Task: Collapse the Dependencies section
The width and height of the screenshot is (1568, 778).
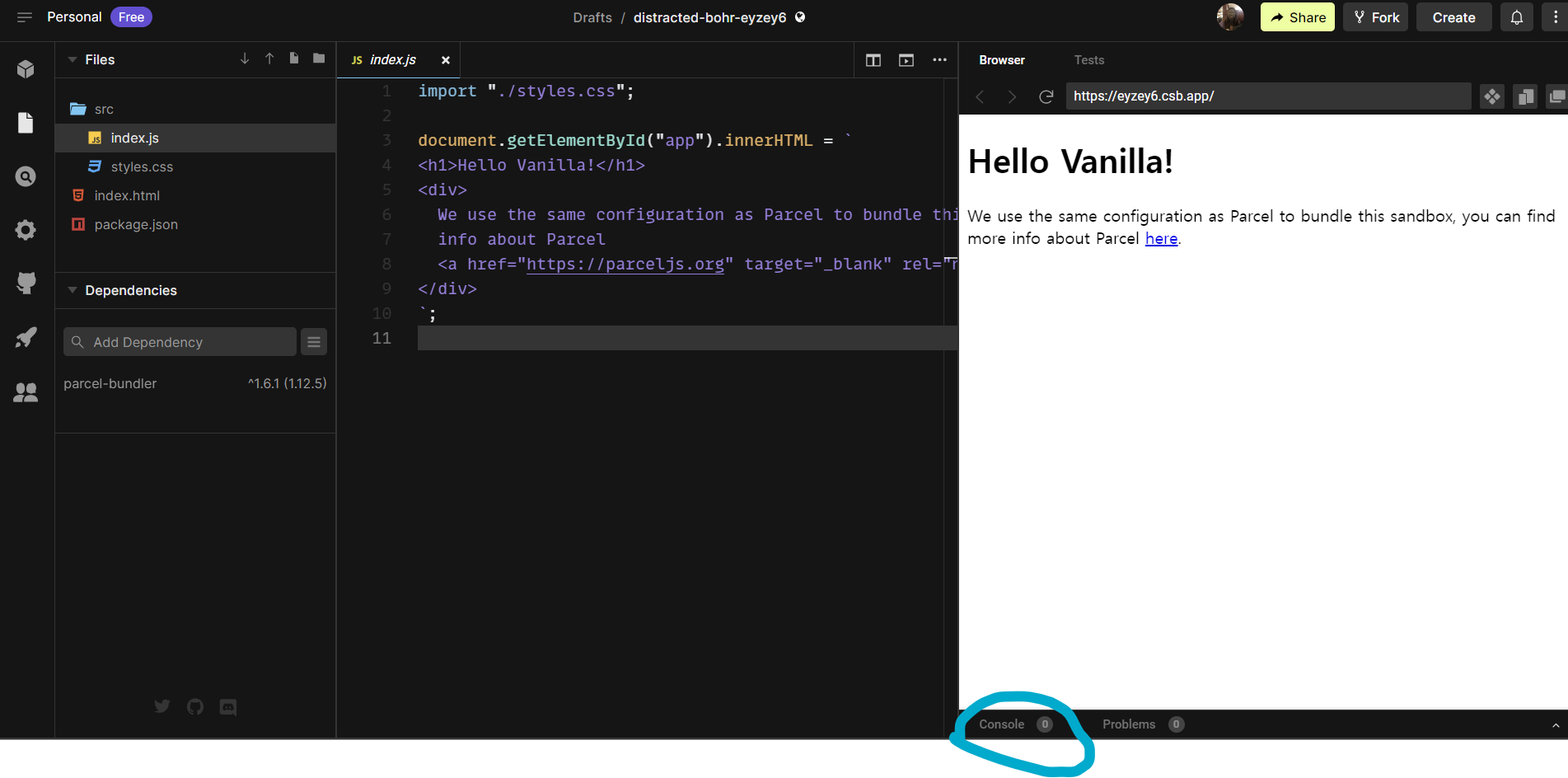Action: (73, 290)
